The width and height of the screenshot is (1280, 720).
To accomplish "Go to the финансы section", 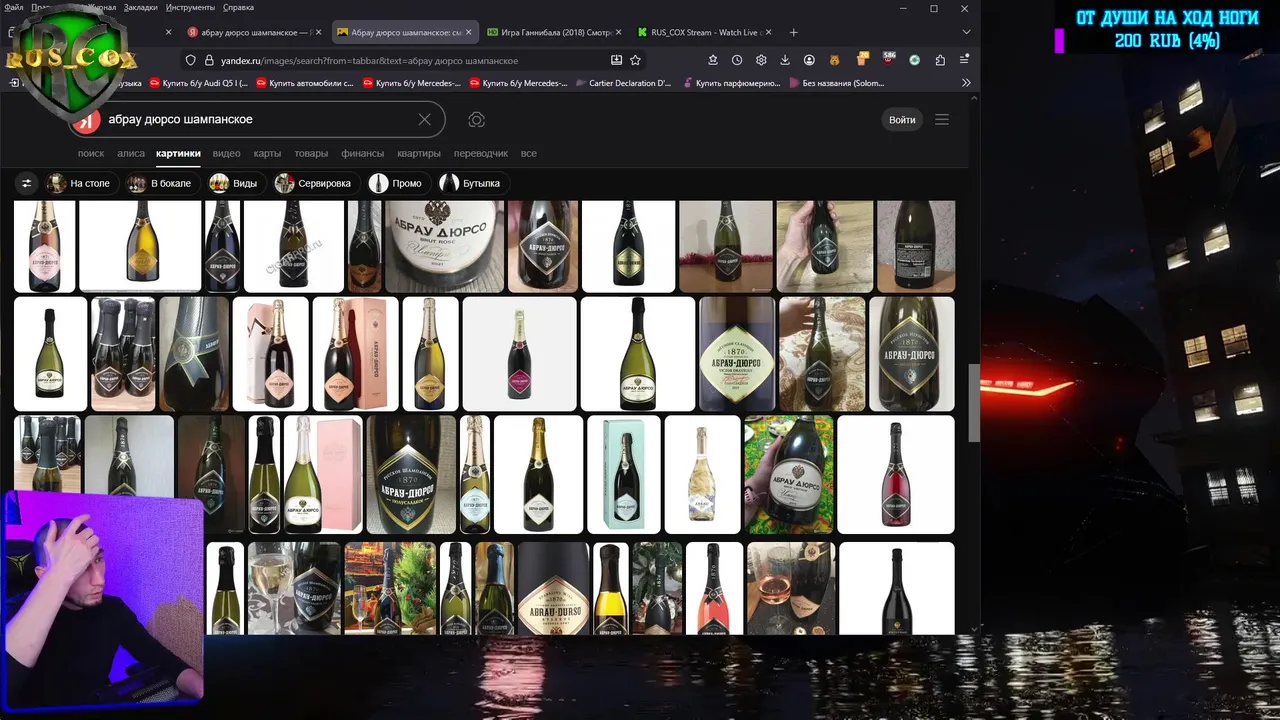I will point(362,153).
